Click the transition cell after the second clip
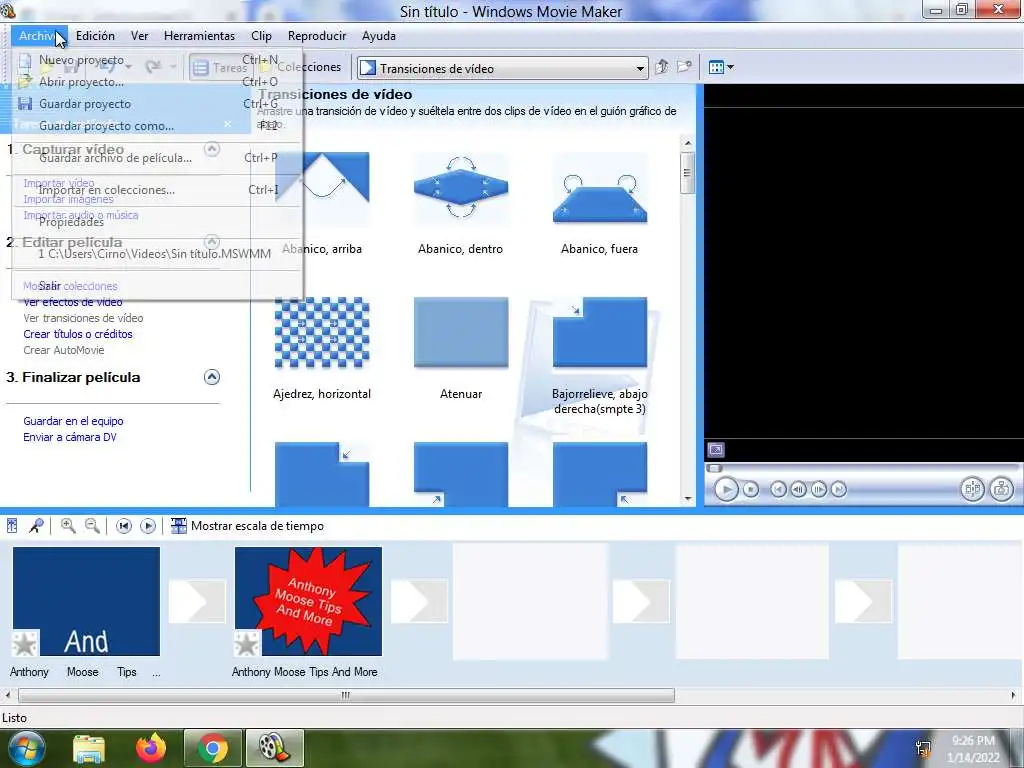 pos(419,601)
